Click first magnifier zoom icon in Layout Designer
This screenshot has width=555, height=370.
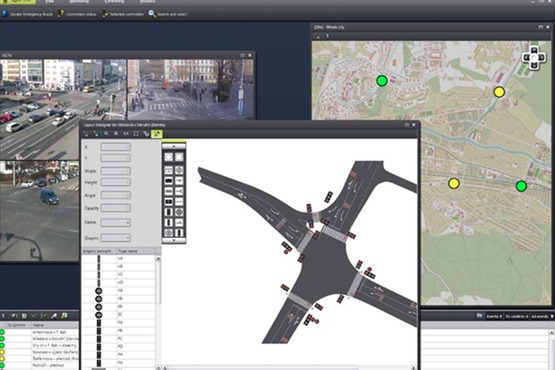click(106, 133)
